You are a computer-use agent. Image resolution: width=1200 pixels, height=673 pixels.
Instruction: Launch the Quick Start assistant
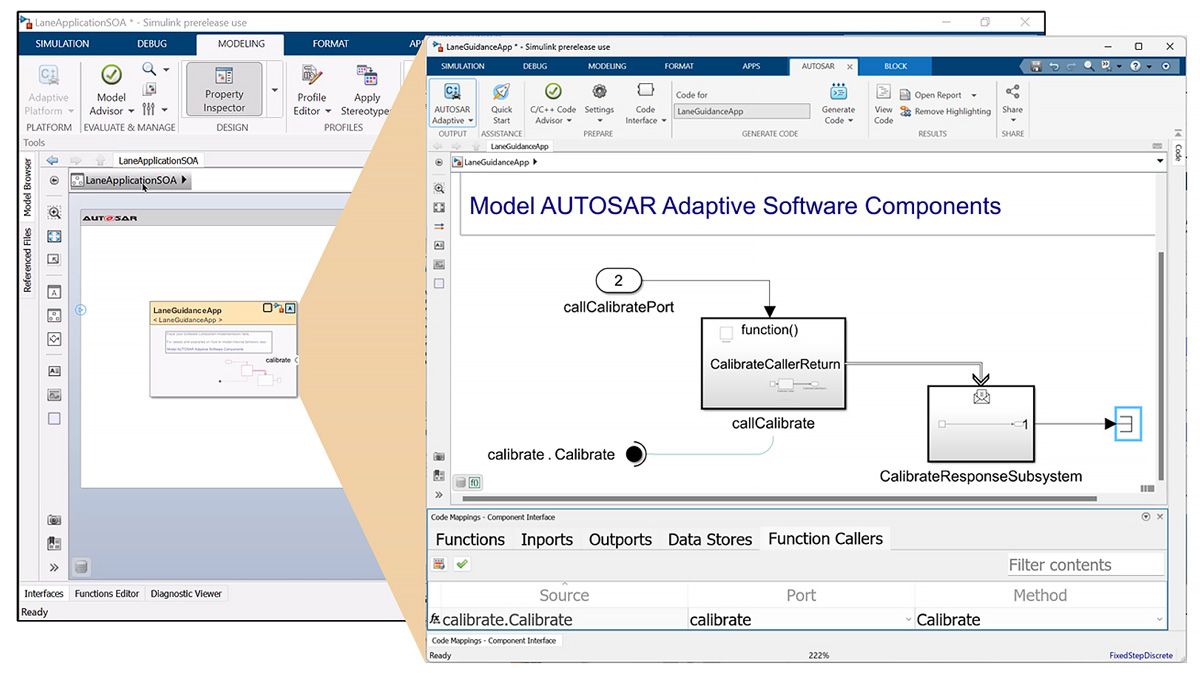[501, 103]
